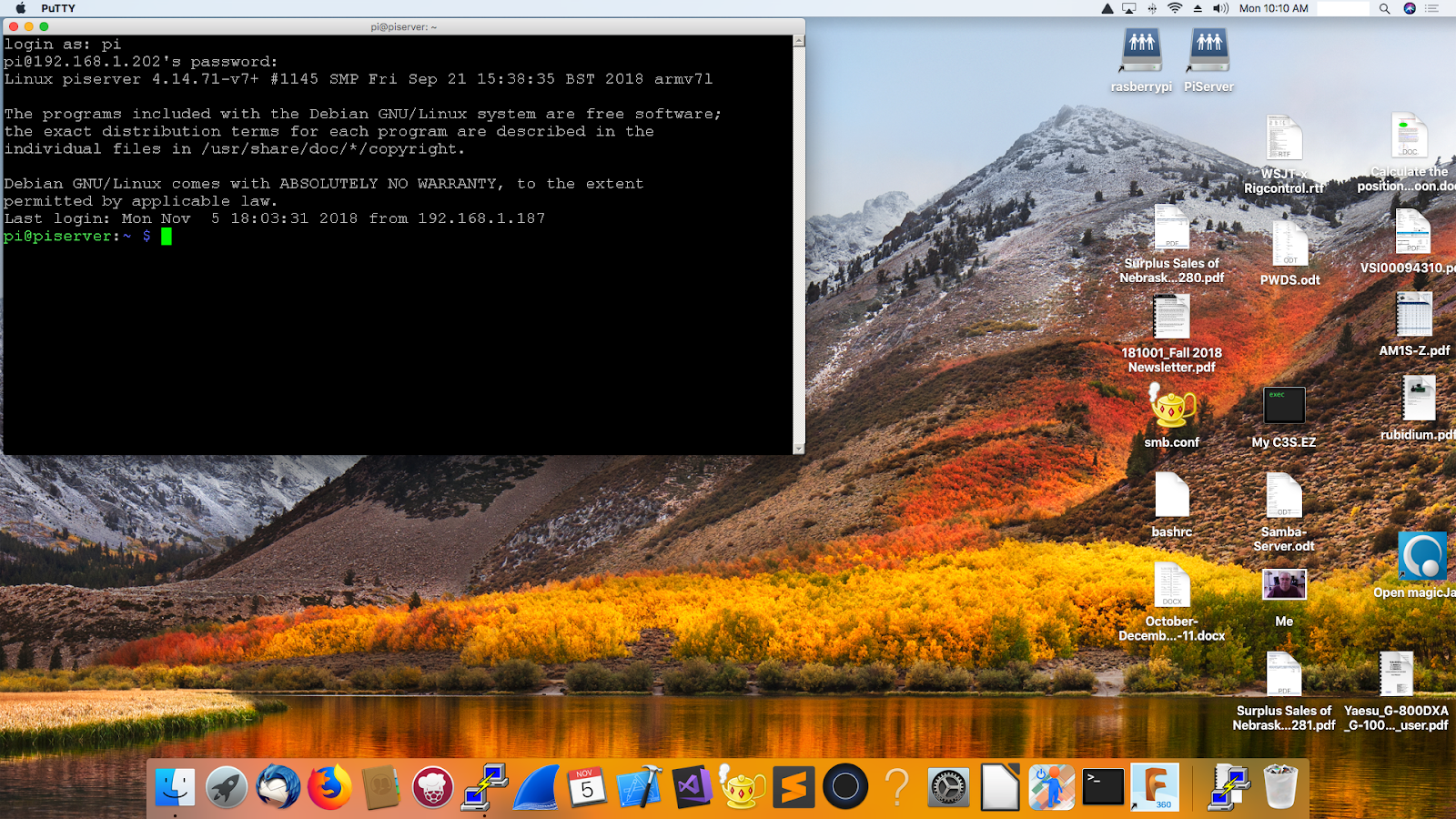Open AirPlay display menu
The image size is (1456, 819).
coord(1129,8)
